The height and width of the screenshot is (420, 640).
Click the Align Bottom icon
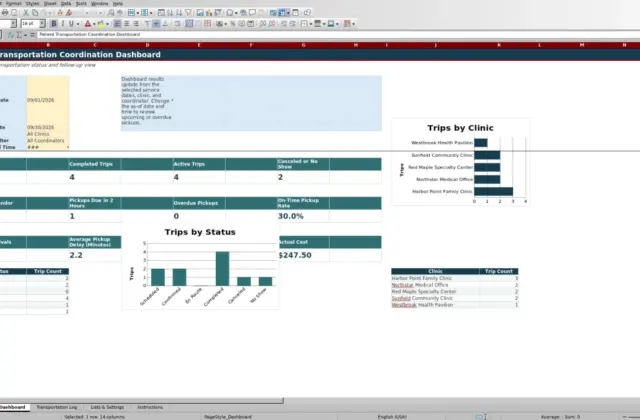click(165, 24)
